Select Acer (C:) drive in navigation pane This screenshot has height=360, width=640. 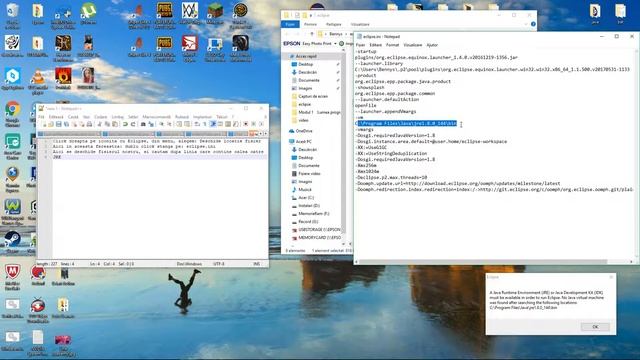click(306, 198)
